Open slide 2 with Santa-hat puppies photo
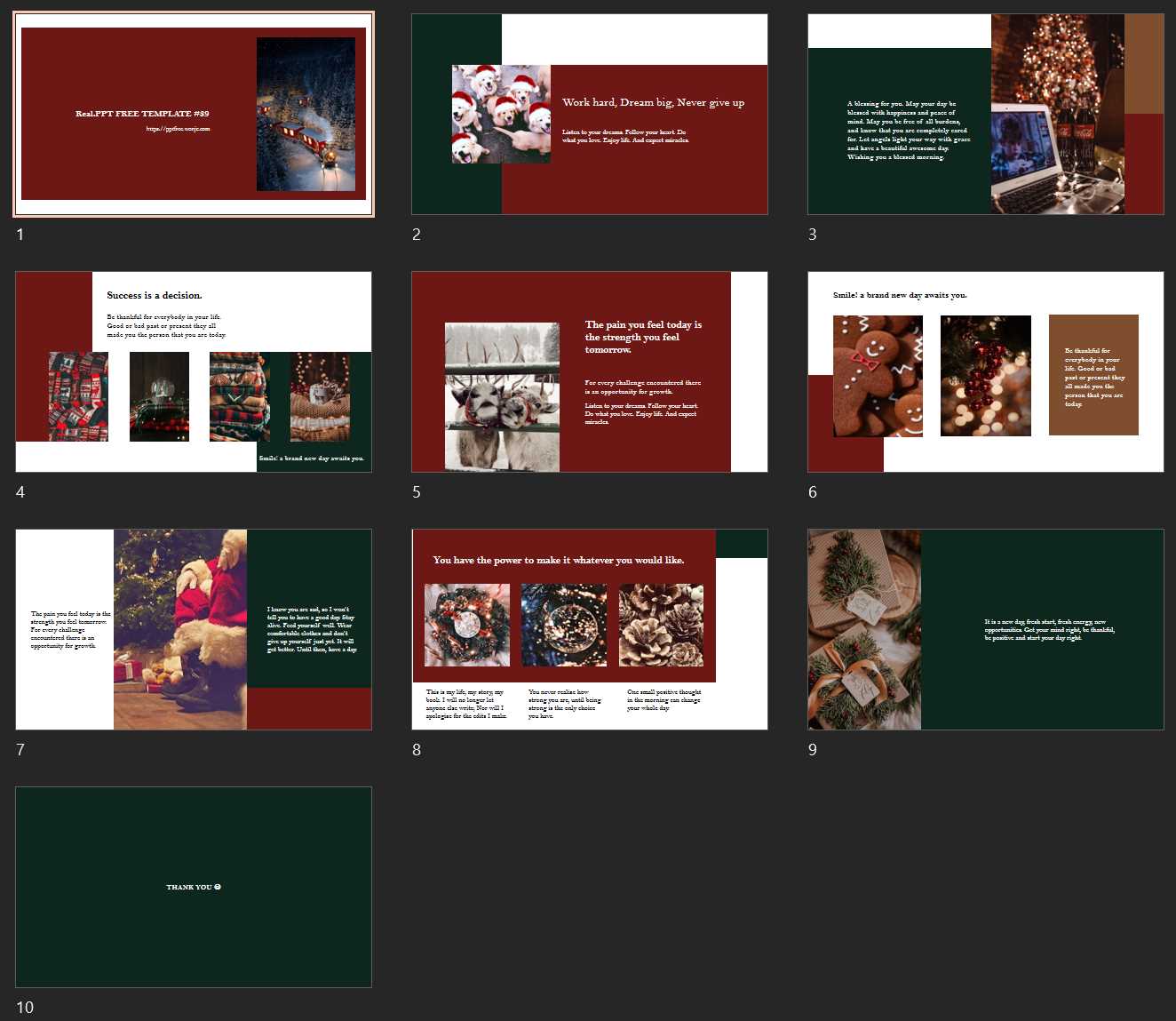This screenshot has width=1176, height=1021. tap(590, 114)
